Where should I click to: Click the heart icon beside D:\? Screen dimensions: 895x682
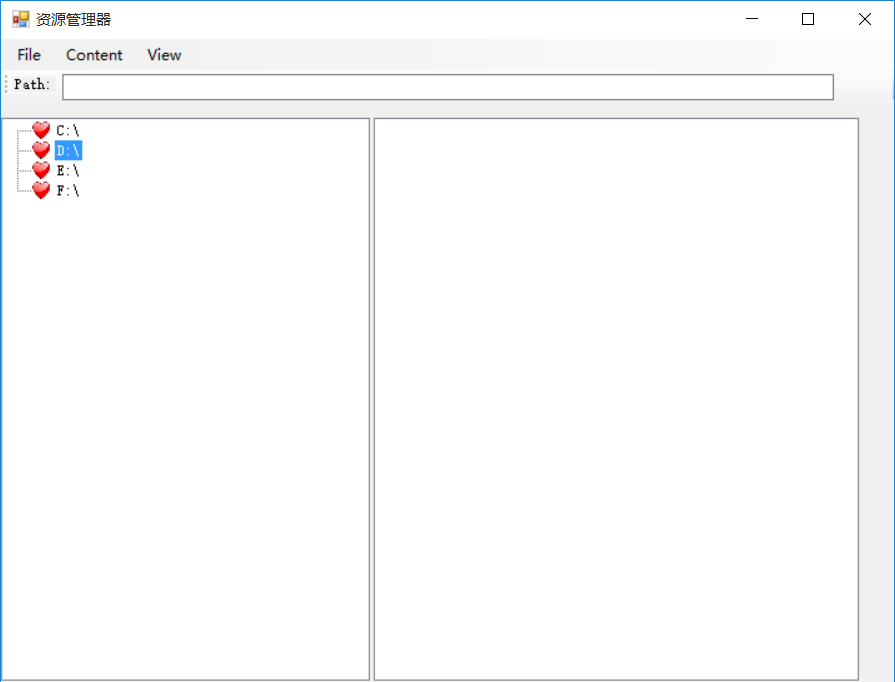point(41,150)
